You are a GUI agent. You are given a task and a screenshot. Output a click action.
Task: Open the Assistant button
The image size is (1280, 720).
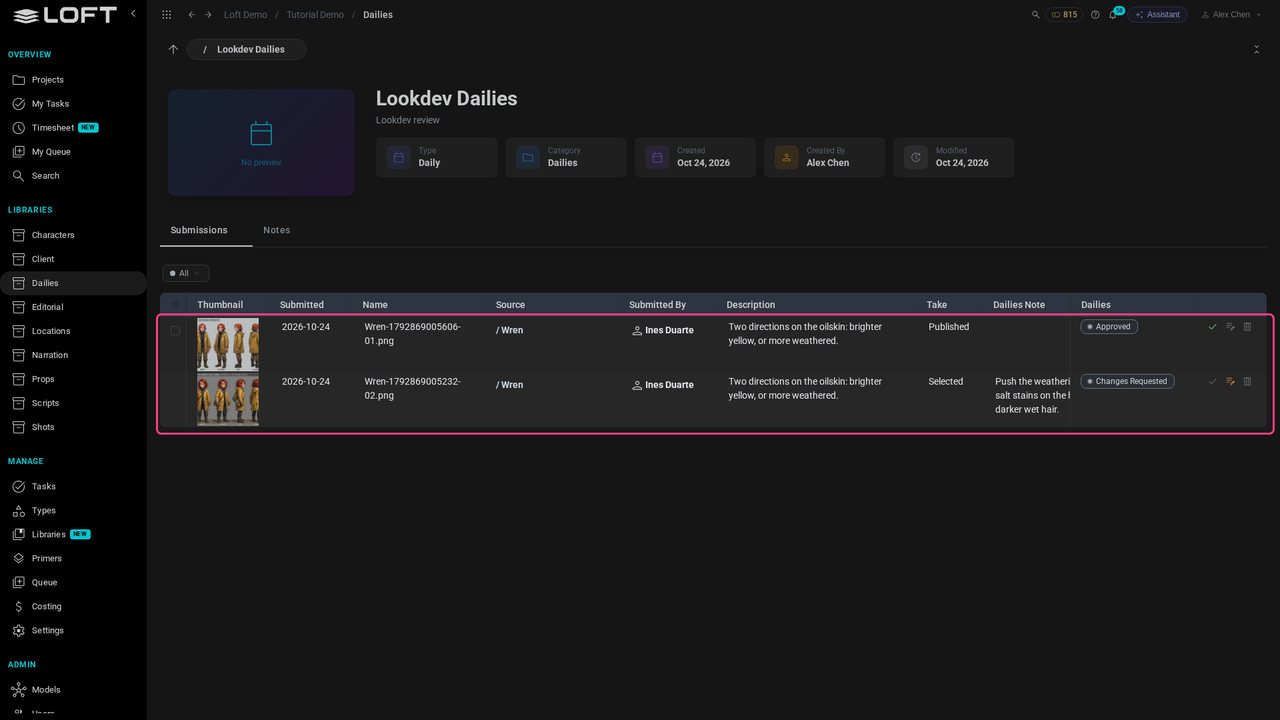click(1158, 15)
